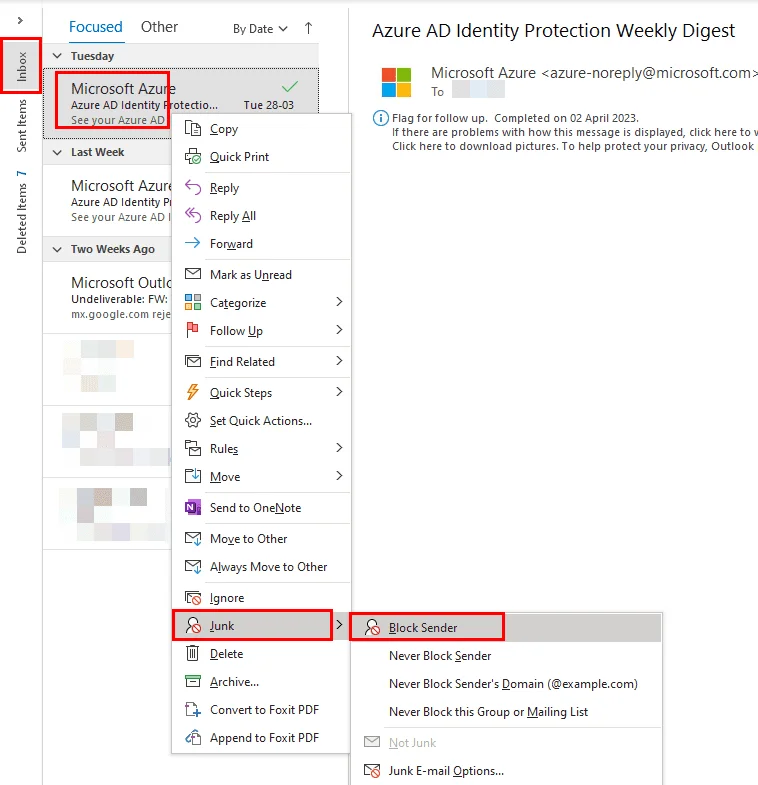Expand the folder pane chevron
Viewport: 758px width, 785px height.
click(x=20, y=21)
